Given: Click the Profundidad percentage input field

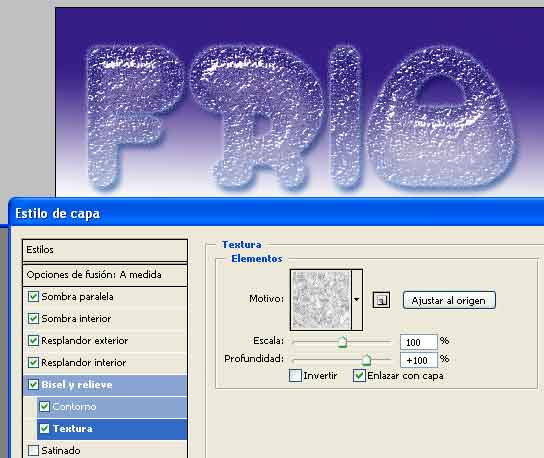Looking at the screenshot, I should click(418, 360).
